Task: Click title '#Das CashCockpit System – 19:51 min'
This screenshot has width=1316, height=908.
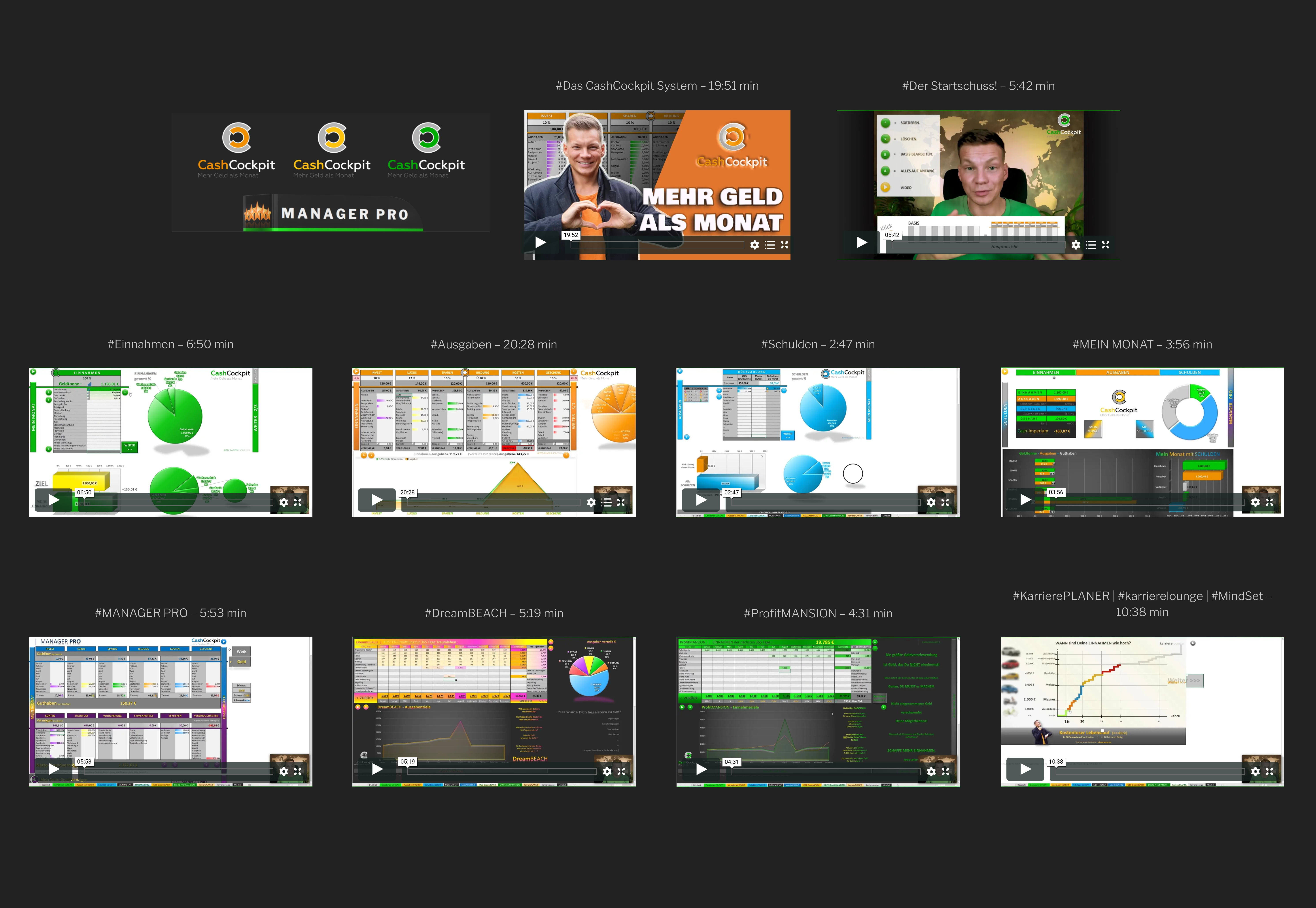Action: (x=657, y=86)
